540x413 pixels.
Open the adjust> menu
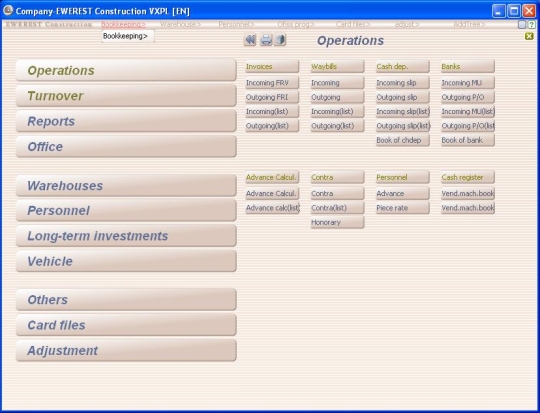click(407, 24)
